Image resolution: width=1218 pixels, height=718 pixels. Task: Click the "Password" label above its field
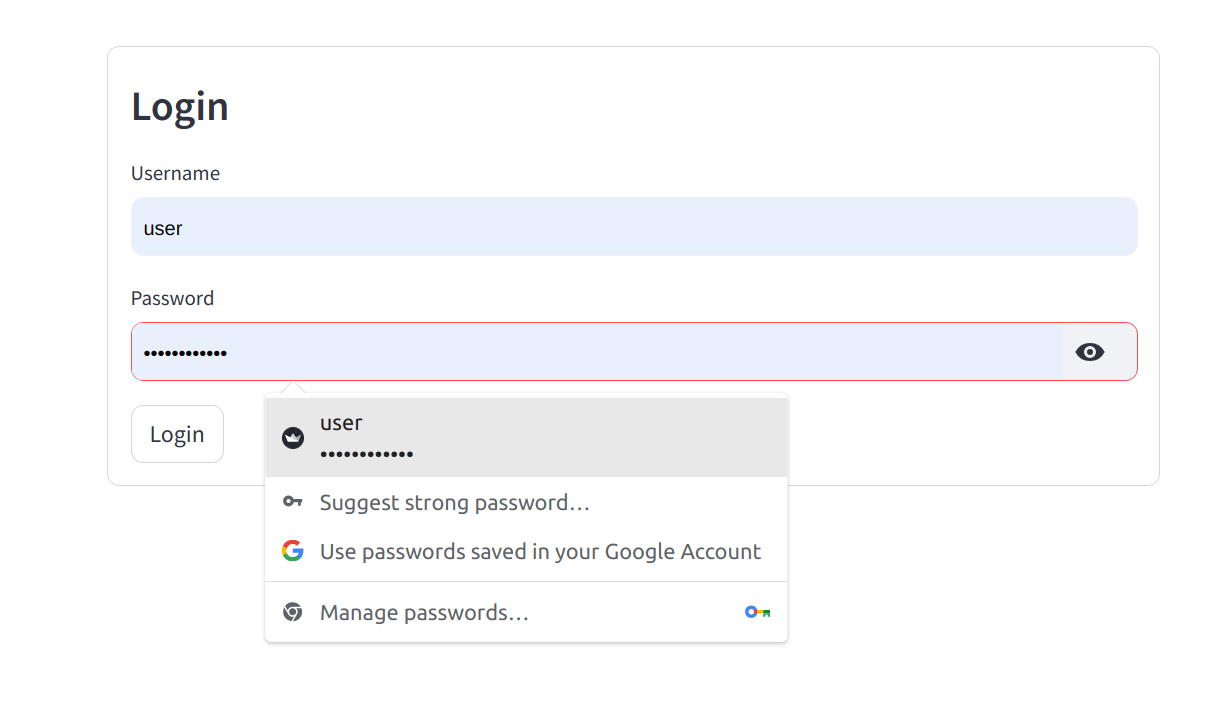pos(172,298)
